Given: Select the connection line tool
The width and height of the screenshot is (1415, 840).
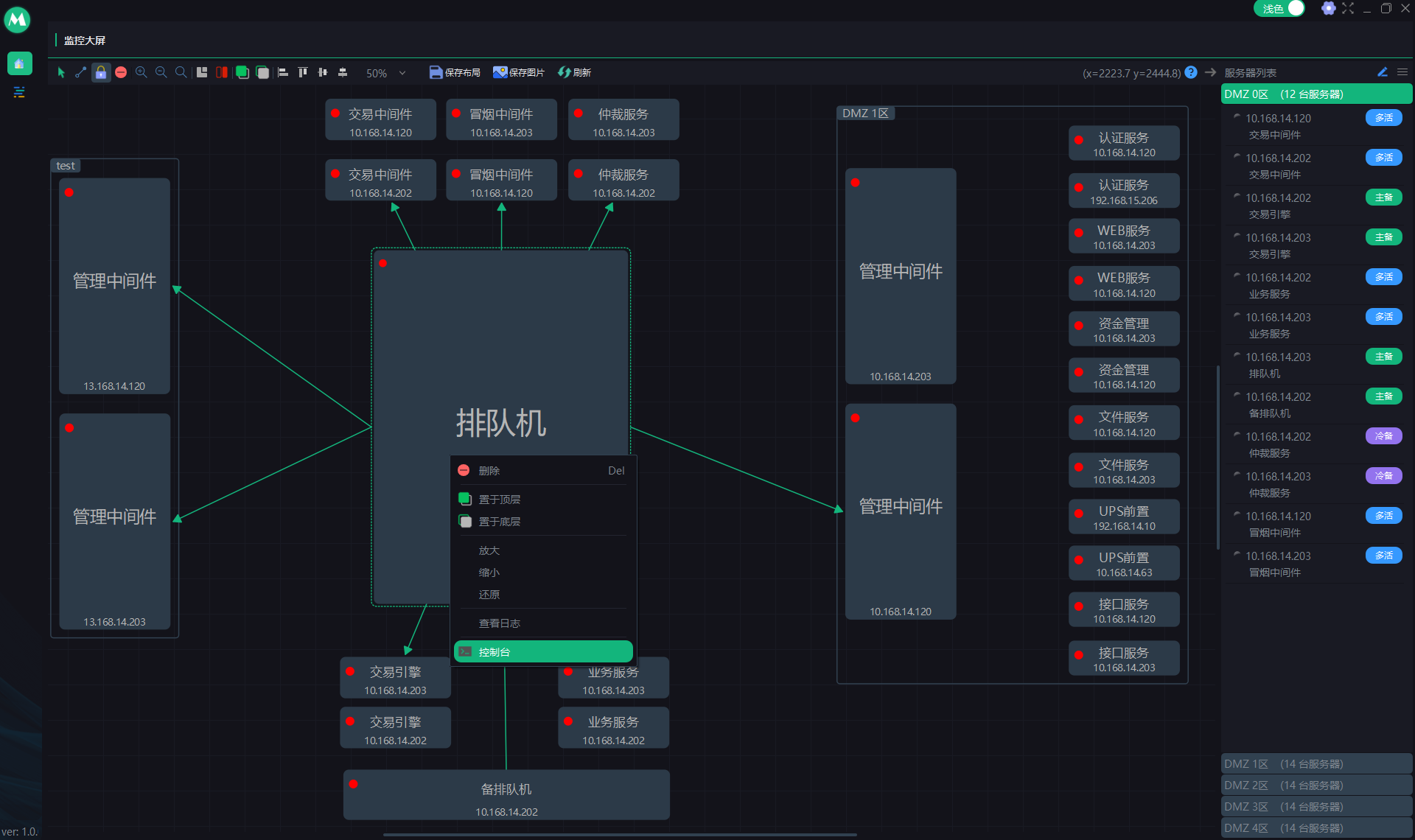Looking at the screenshot, I should [x=80, y=72].
